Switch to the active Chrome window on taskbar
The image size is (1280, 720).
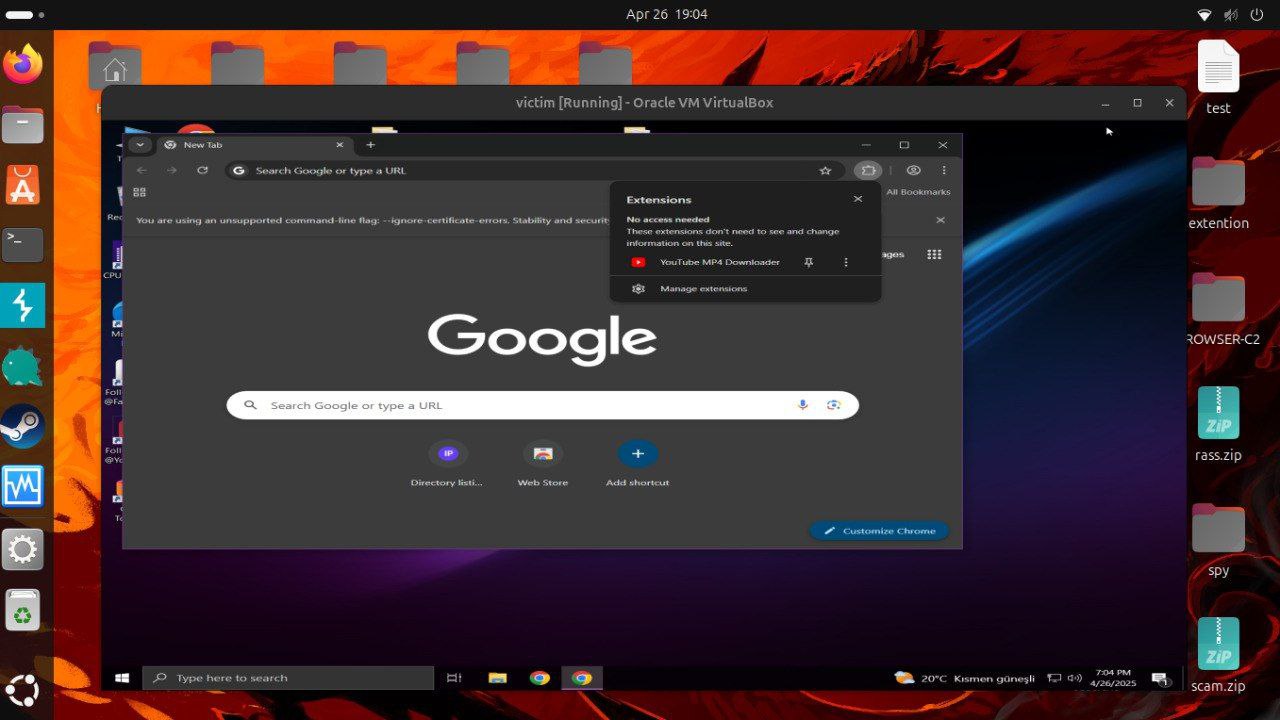[x=582, y=678]
